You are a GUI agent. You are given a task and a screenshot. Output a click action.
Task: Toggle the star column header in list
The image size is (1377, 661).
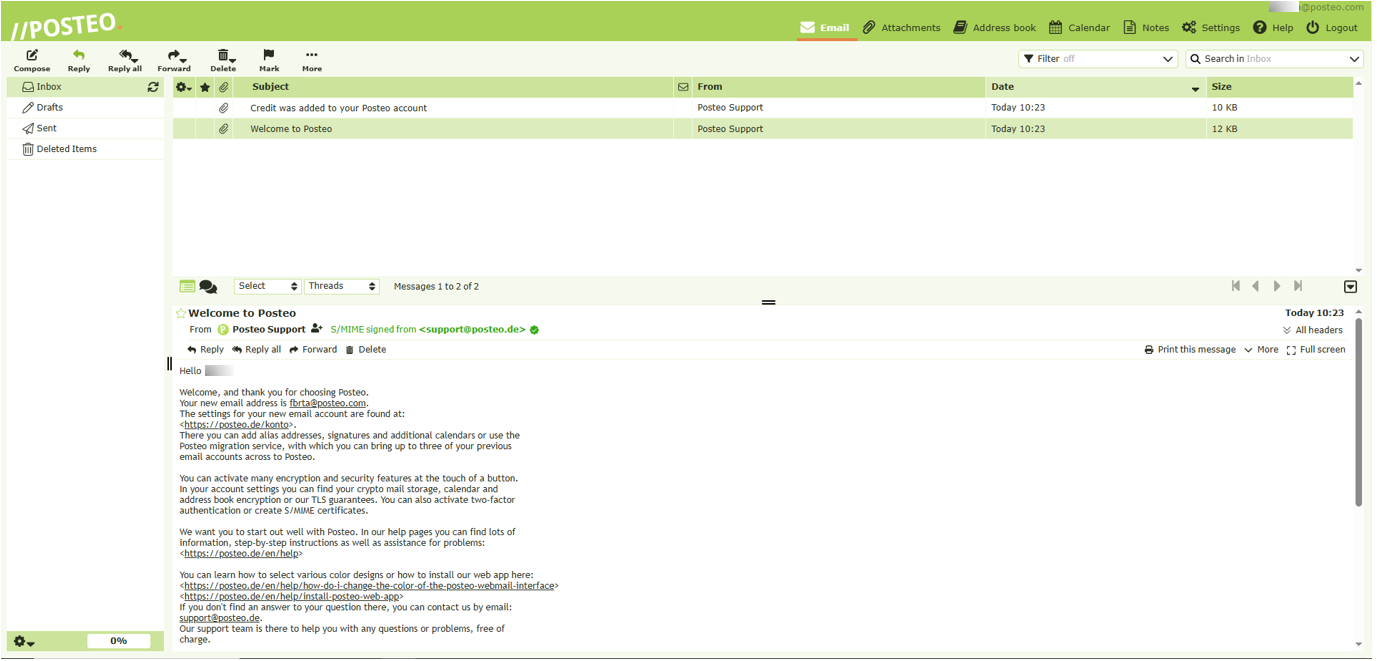coord(205,87)
